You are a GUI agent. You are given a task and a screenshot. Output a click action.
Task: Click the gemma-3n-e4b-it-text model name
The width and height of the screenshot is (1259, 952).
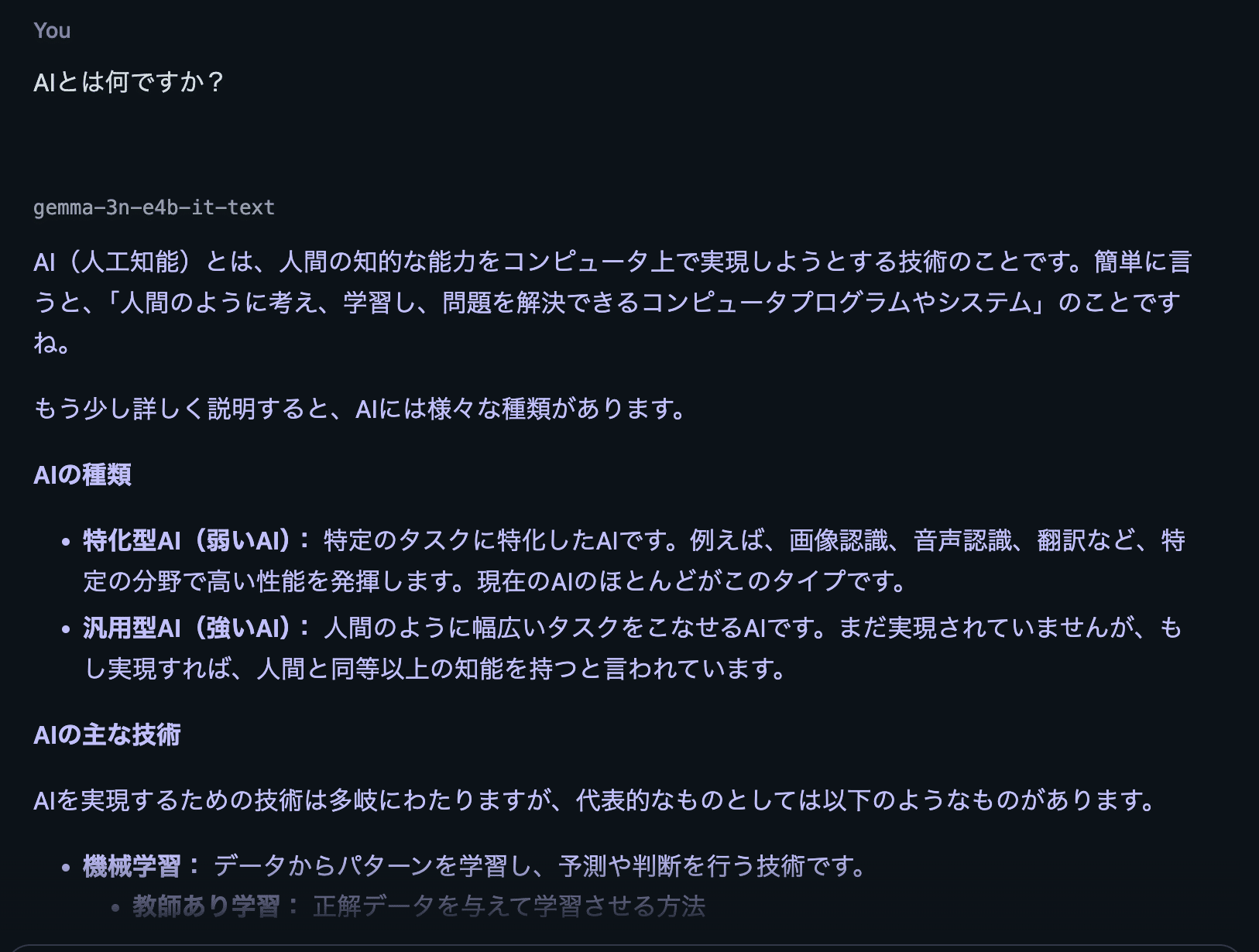153,207
